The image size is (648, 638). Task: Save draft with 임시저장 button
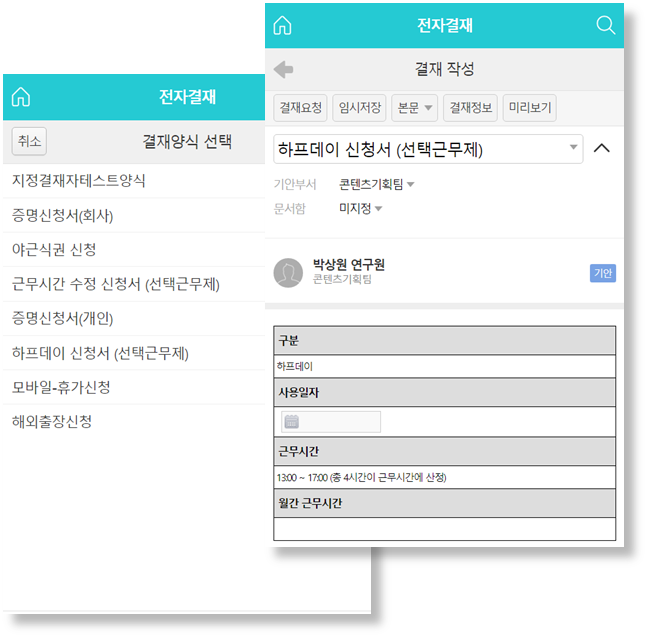click(360, 108)
